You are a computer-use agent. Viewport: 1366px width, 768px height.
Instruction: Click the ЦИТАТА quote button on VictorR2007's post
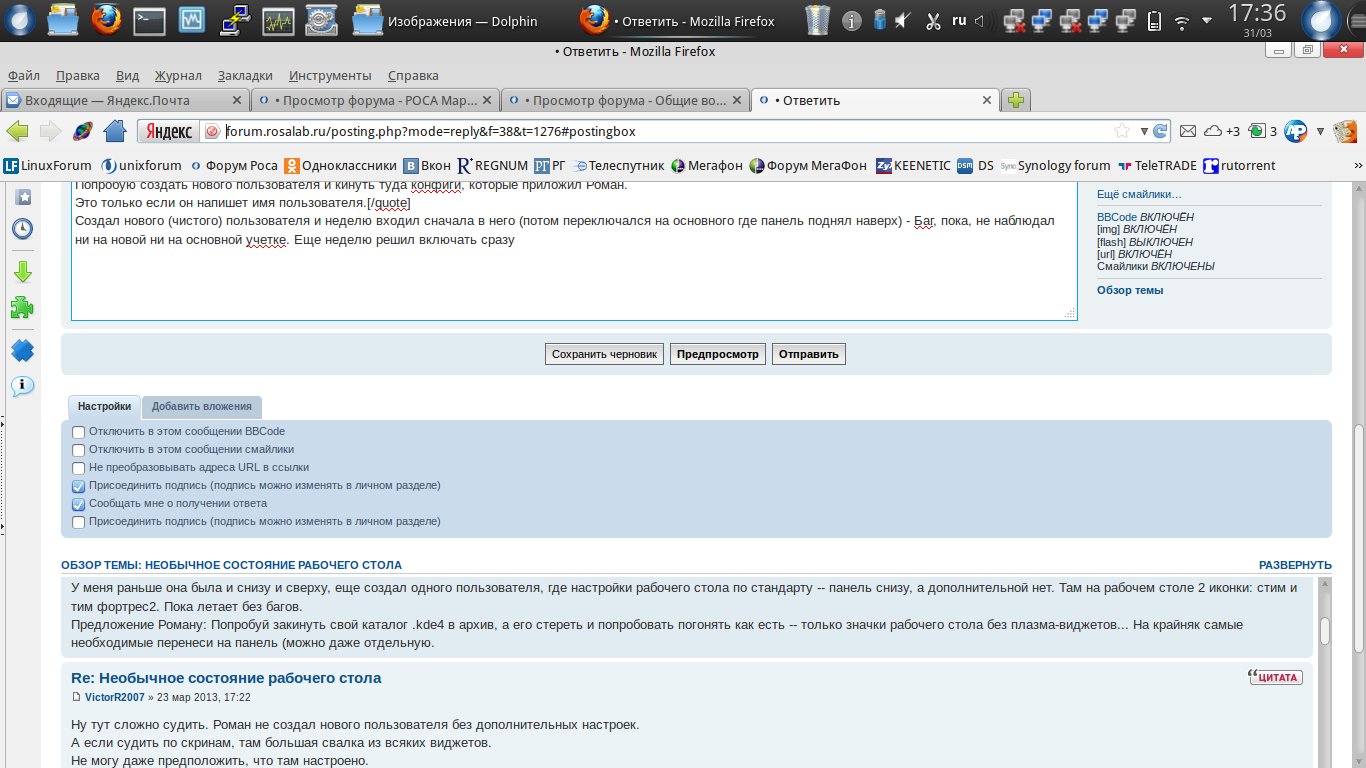click(x=1275, y=677)
